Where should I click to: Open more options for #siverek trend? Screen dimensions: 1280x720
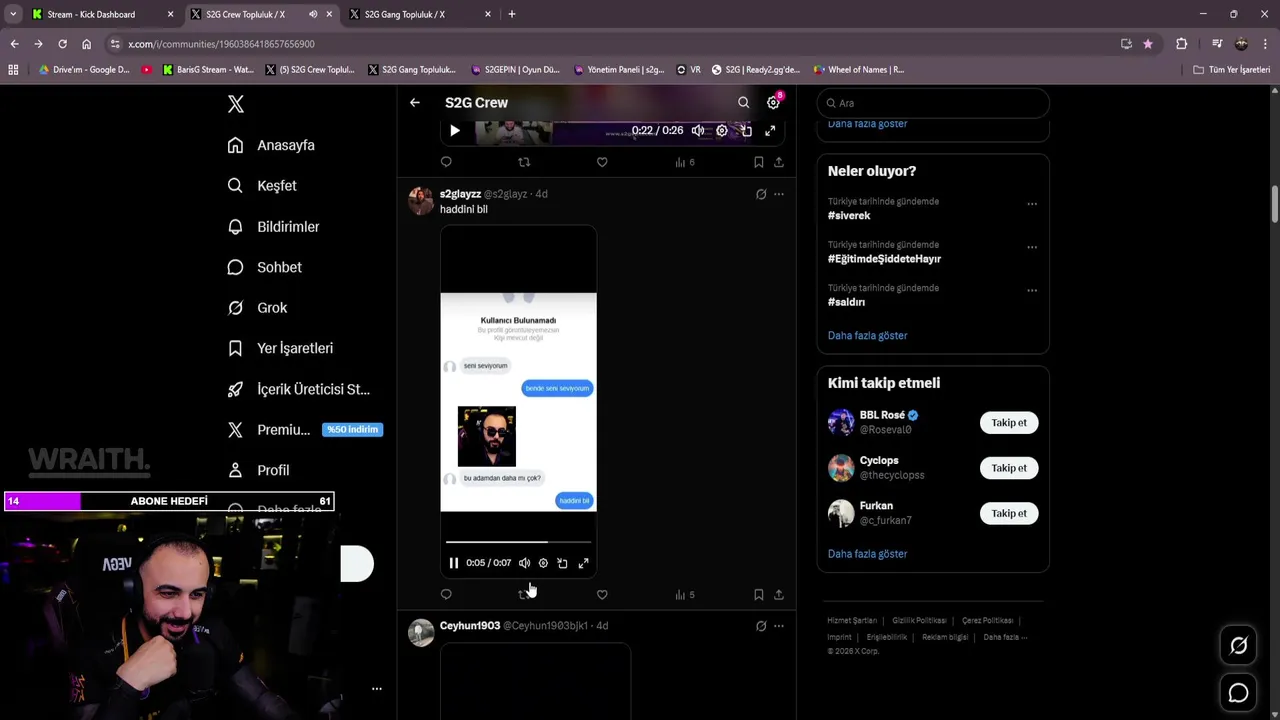[1032, 204]
